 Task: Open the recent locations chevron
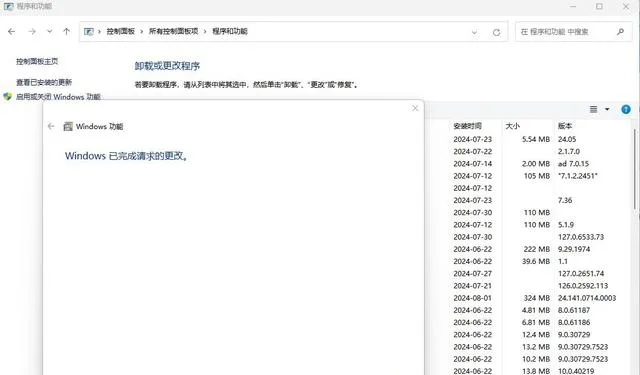click(x=49, y=31)
